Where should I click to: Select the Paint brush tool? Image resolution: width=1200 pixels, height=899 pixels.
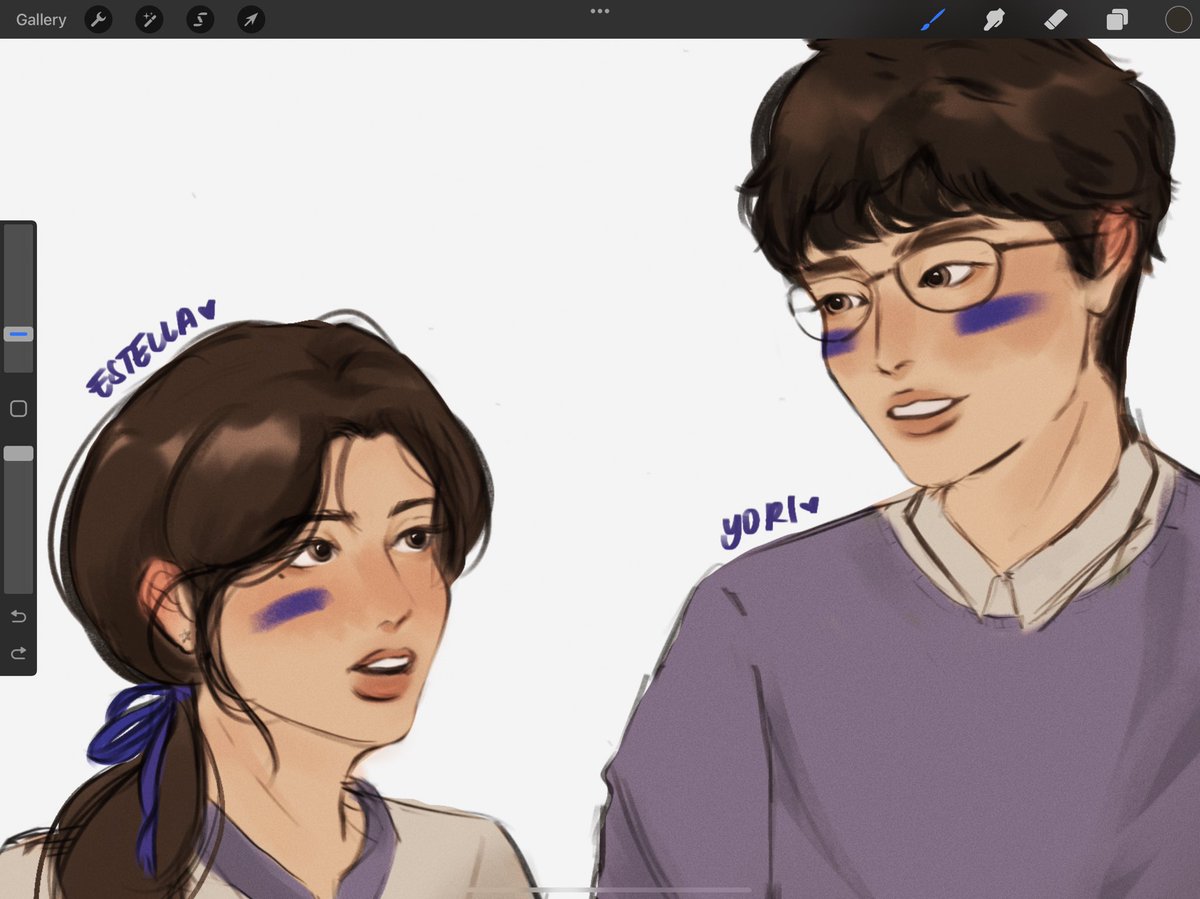tap(932, 19)
